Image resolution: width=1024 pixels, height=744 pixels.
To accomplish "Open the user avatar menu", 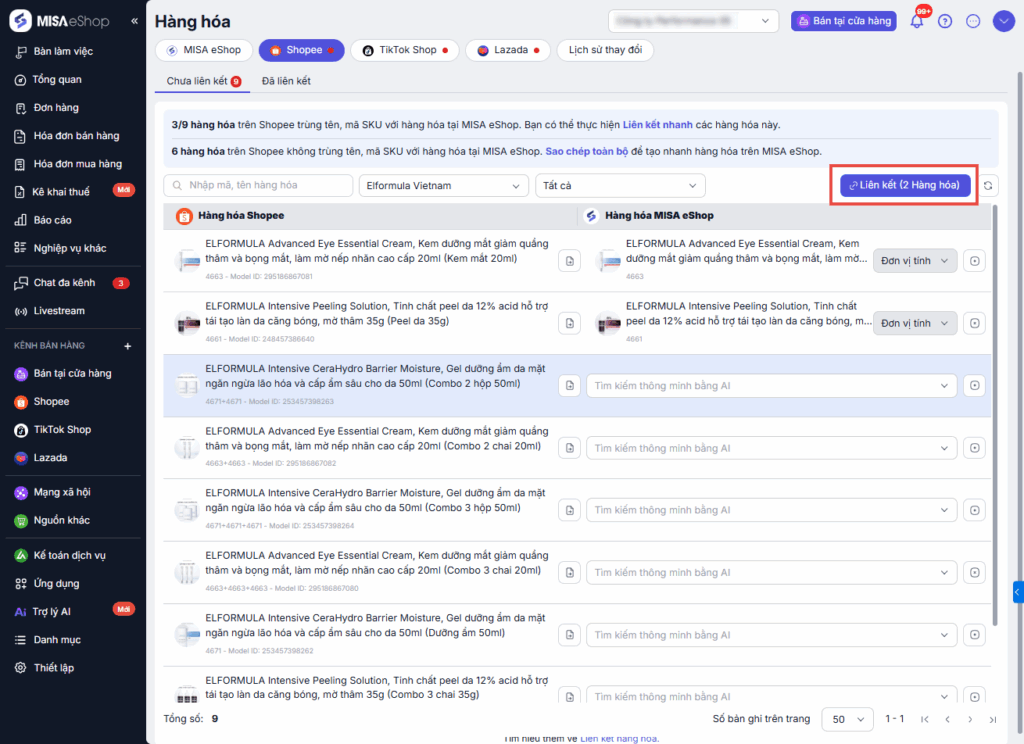I will (x=1003, y=21).
